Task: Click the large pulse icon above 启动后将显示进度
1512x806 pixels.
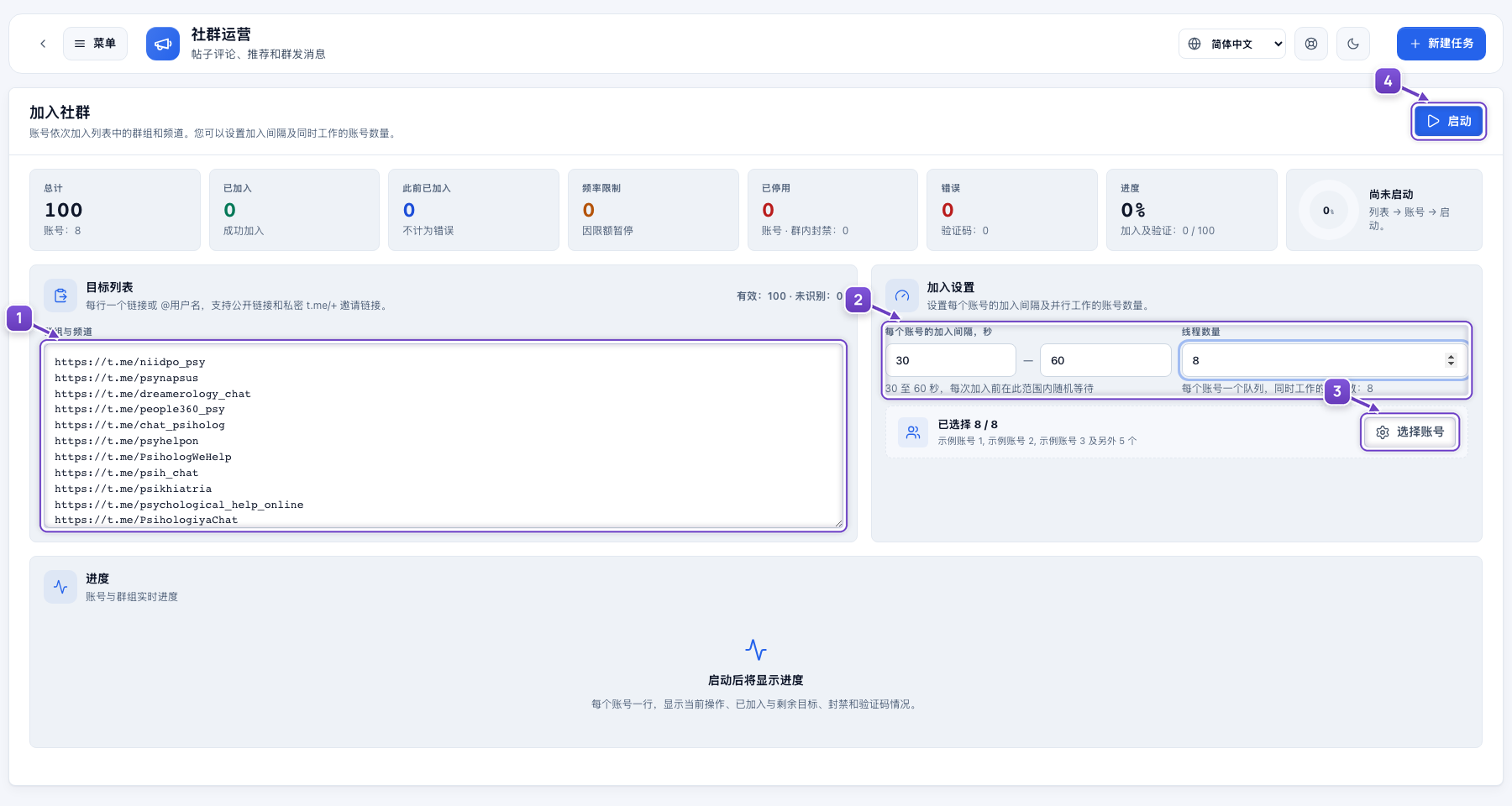Action: [x=756, y=650]
